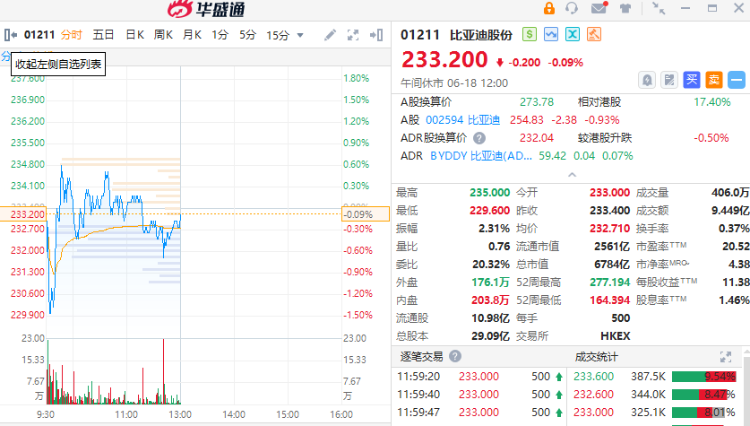Switch to the 成交统计 trade statistics tab
750x426 pixels.
coord(596,357)
